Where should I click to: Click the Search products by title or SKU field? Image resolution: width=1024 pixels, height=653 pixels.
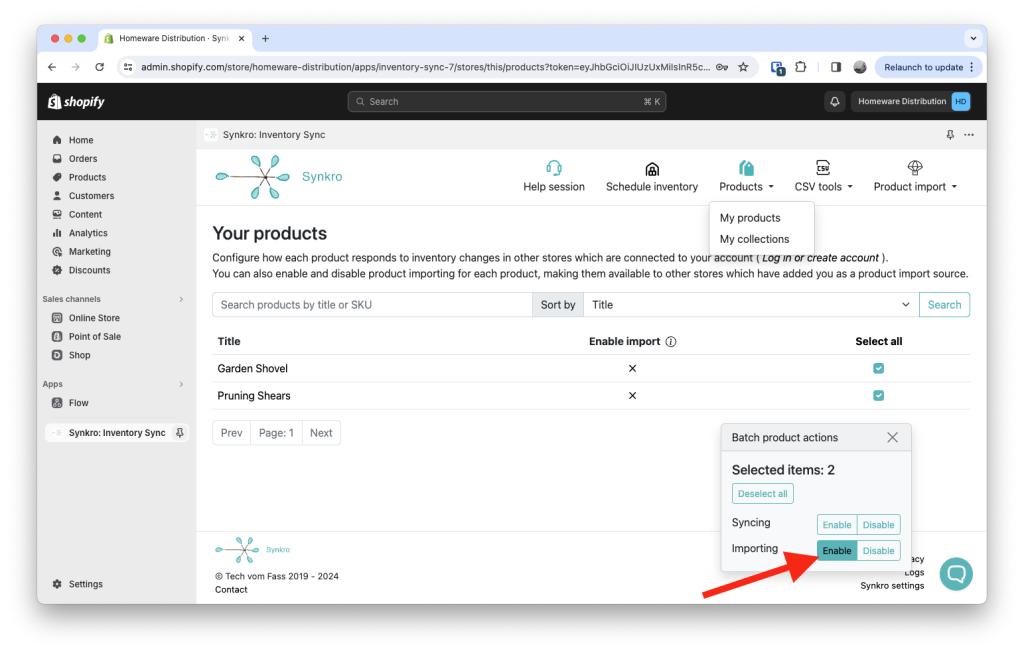[372, 305]
